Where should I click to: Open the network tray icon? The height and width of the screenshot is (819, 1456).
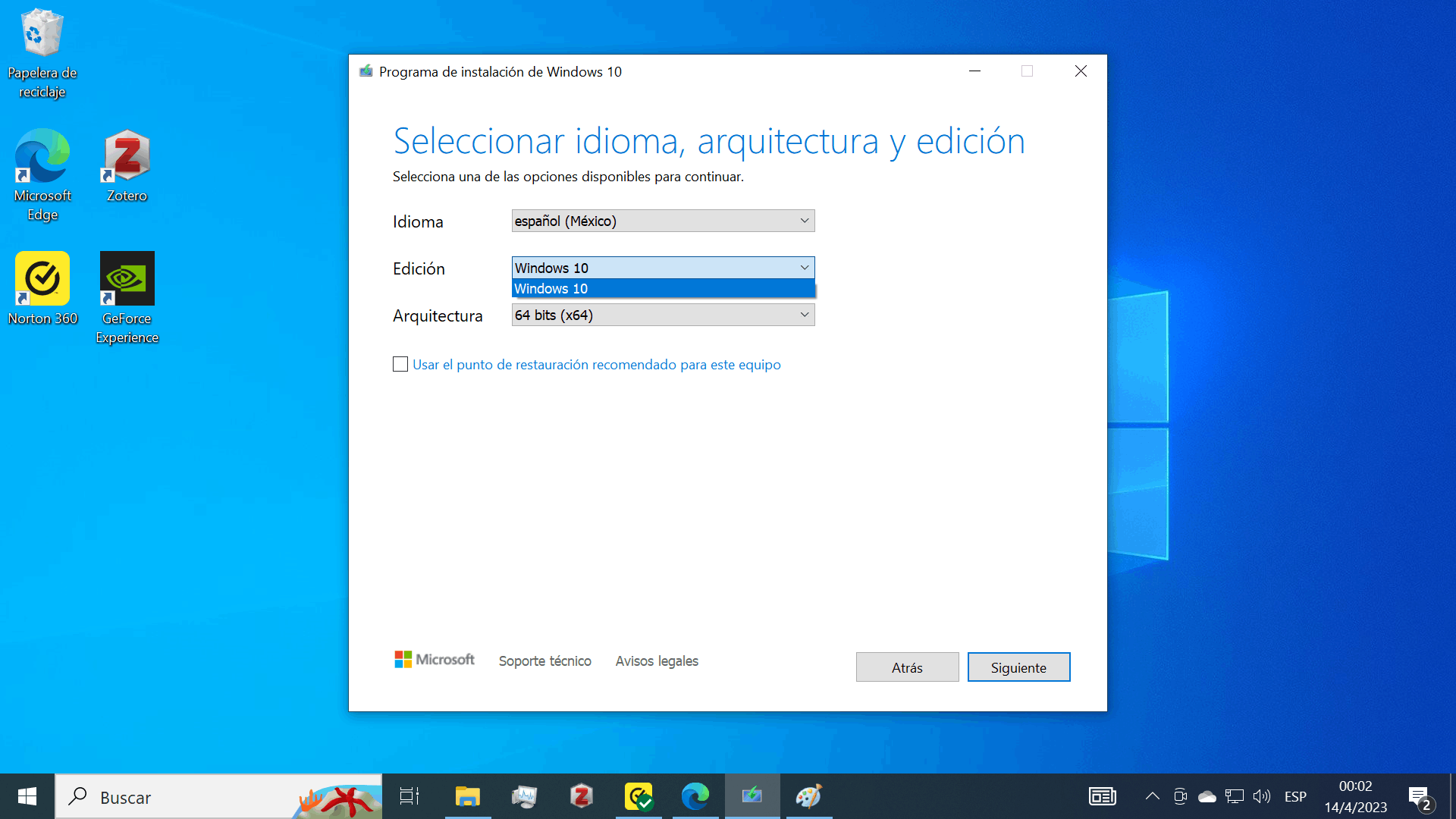[x=1235, y=796]
